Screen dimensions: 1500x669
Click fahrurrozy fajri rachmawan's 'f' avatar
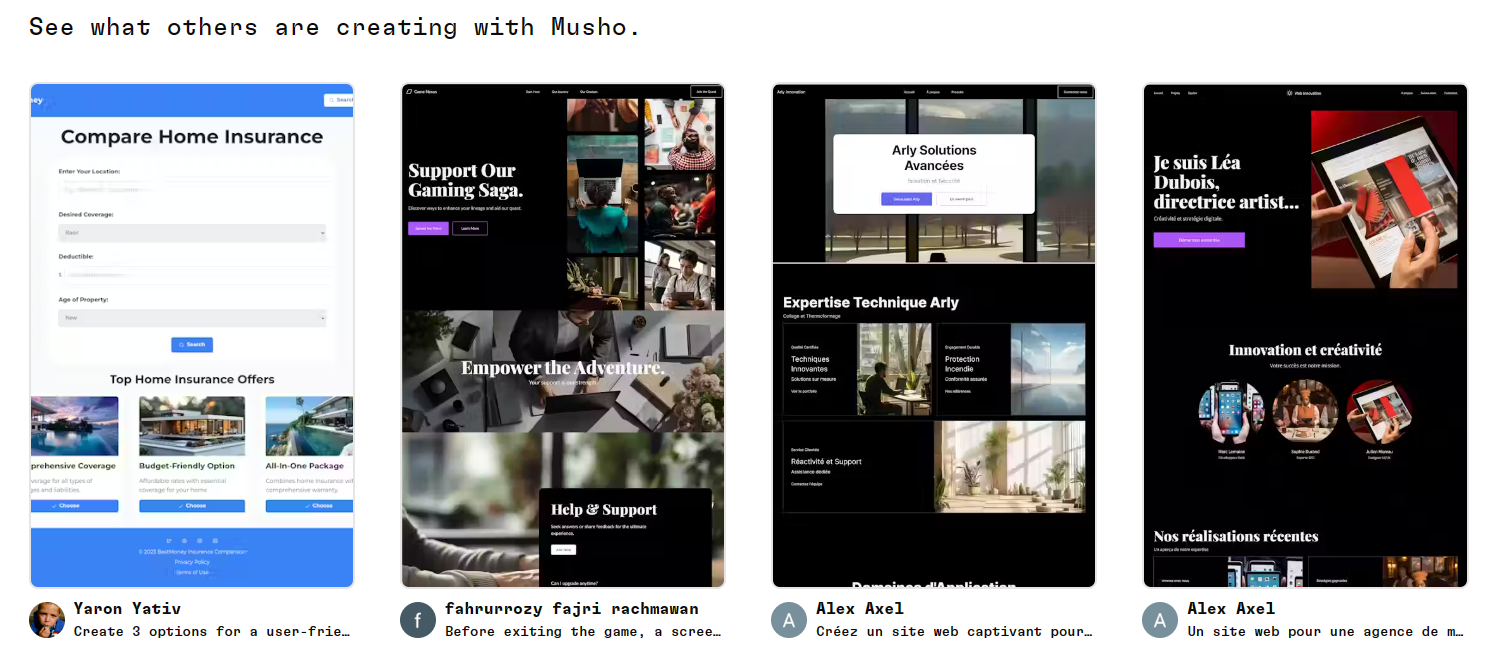418,620
